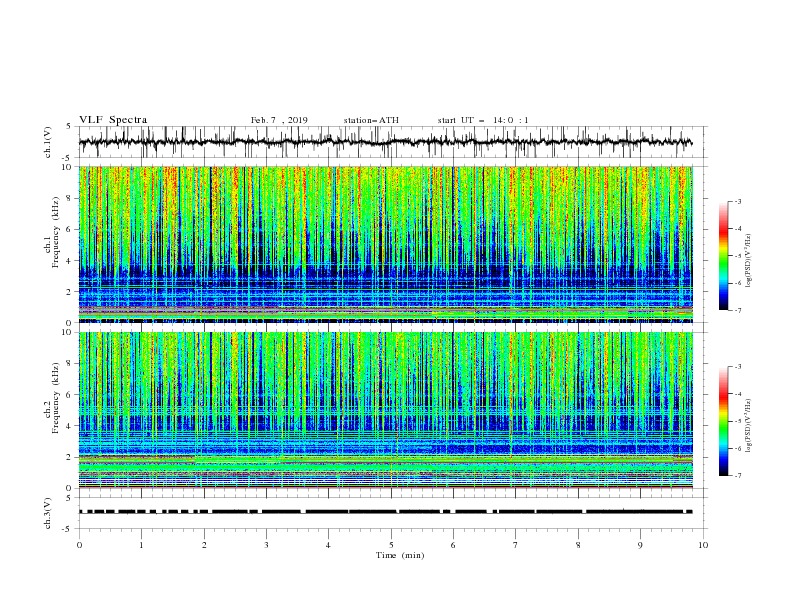The image size is (792, 612).
Task: Click the ch.2 'Frequency (kHz)' axis label
Action: (55, 398)
